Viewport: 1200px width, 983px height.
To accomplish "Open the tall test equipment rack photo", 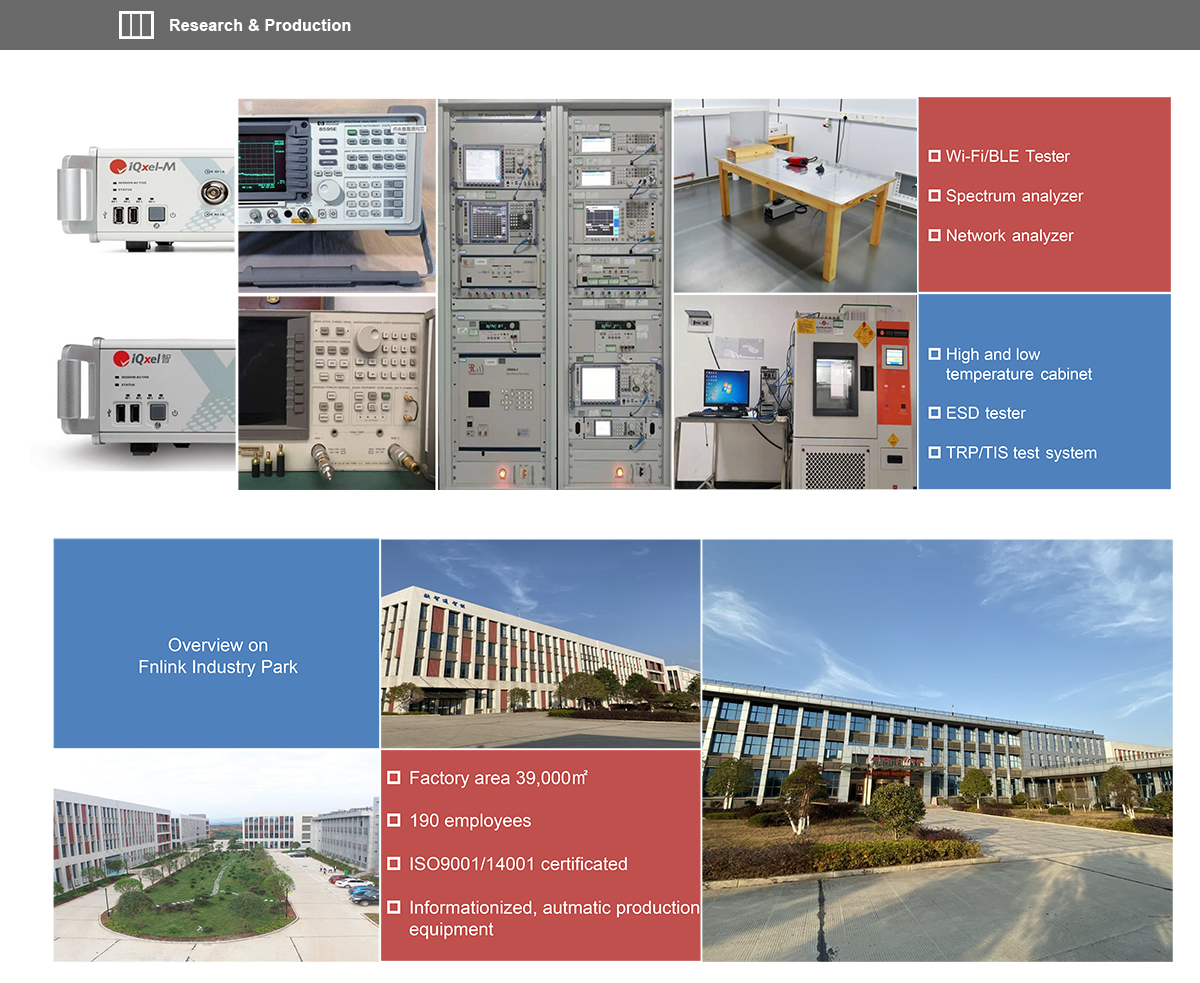I will [x=554, y=294].
